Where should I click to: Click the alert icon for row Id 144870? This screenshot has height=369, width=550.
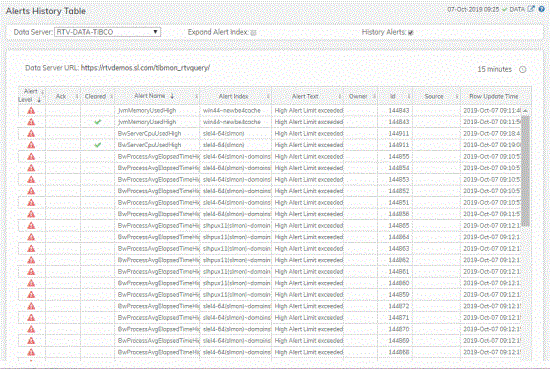pyautogui.click(x=31, y=329)
